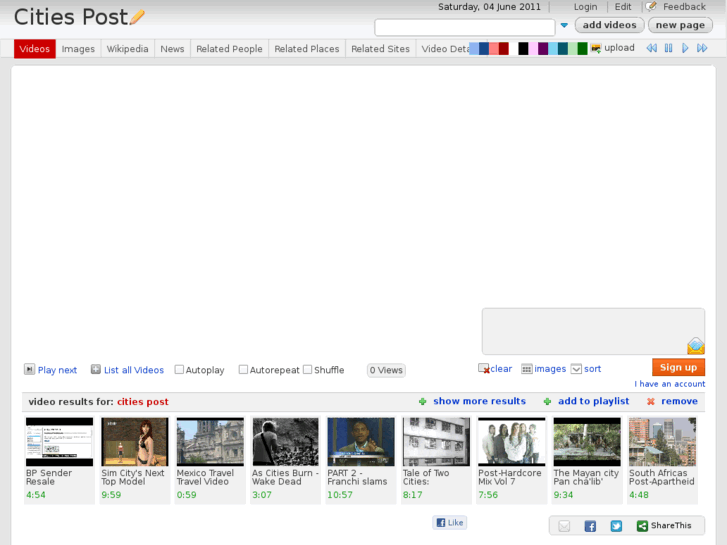This screenshot has width=727, height=545.
Task: Open the Related Sites tab
Action: pyautogui.click(x=380, y=49)
